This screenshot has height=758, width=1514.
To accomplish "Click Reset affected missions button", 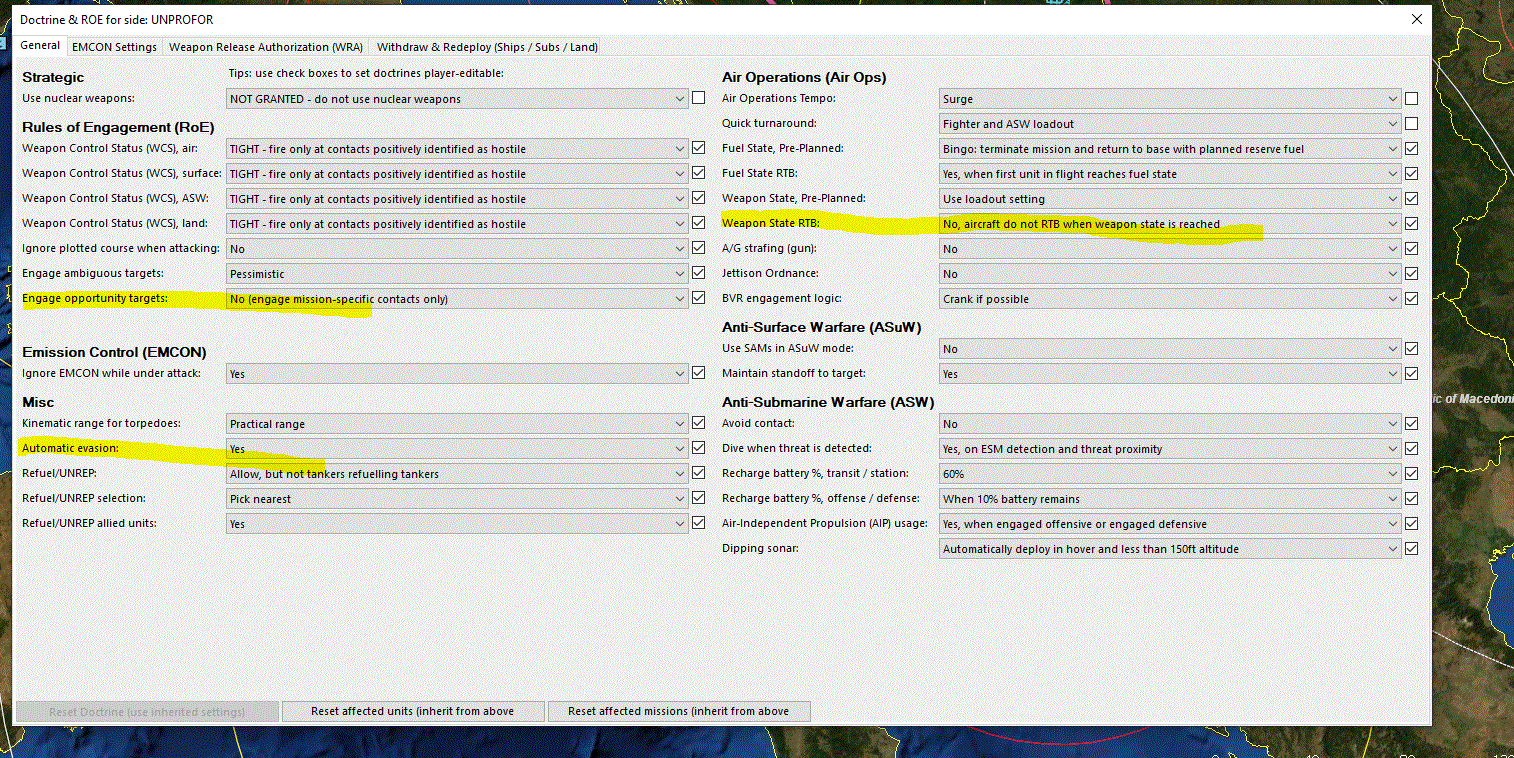I will [679, 711].
